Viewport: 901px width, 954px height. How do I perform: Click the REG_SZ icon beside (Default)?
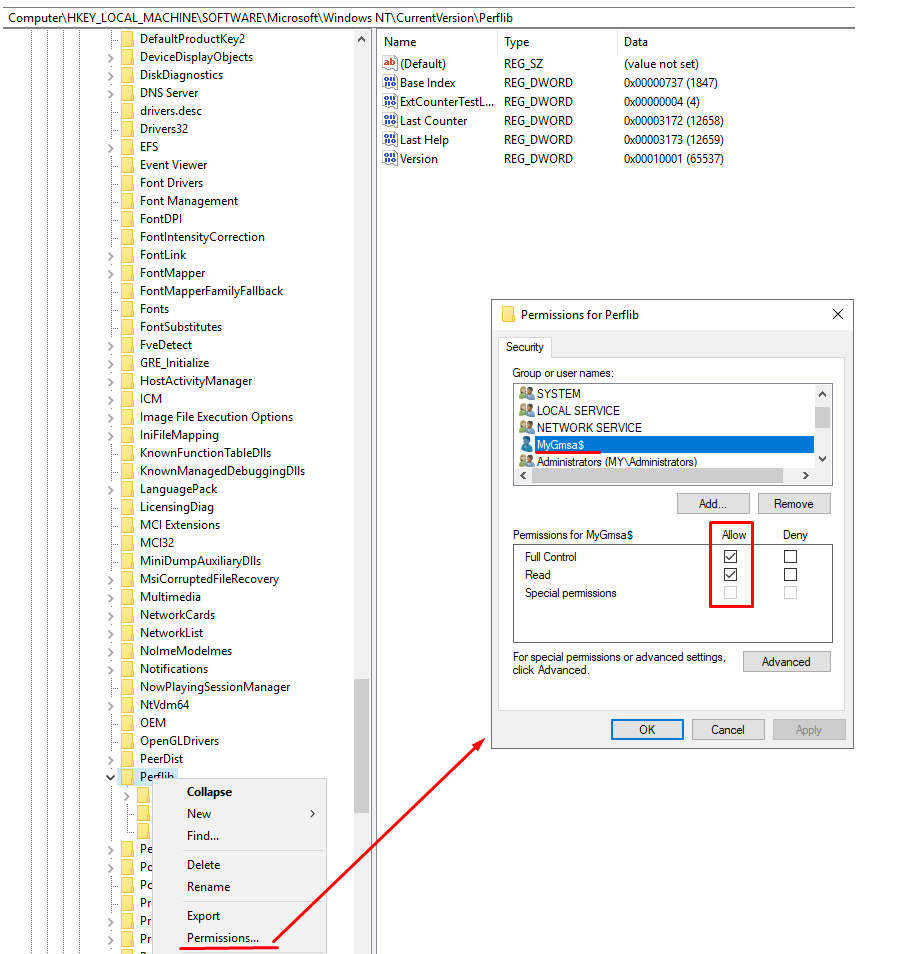coord(389,63)
